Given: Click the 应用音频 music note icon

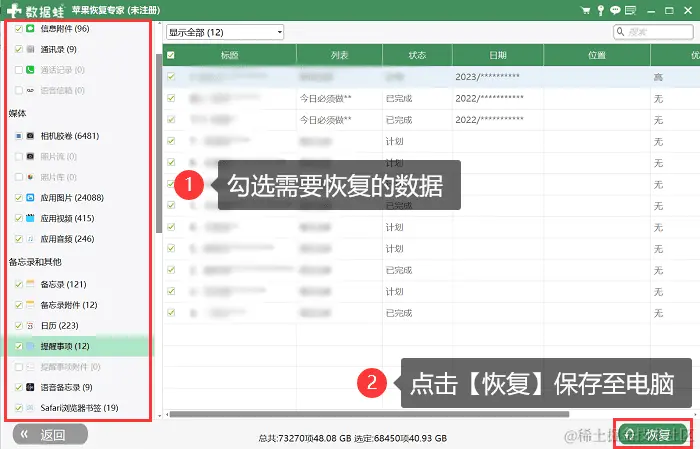Looking at the screenshot, I should tap(30, 239).
